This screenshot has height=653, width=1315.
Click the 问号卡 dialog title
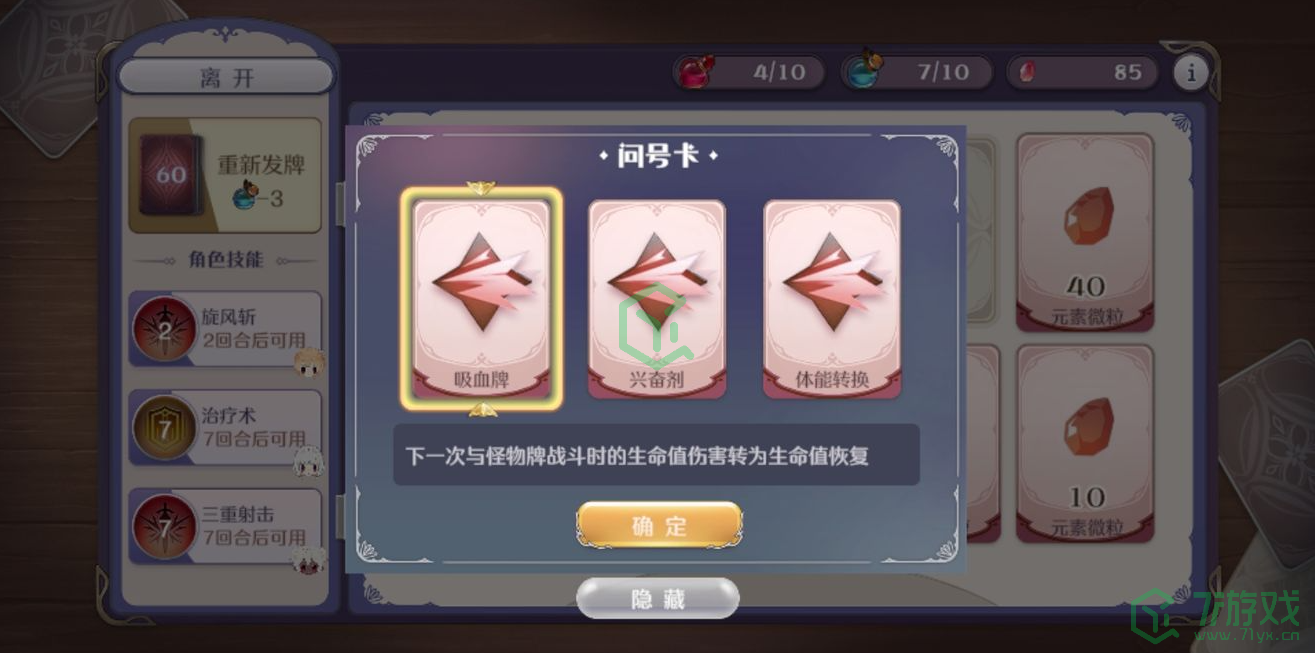(x=657, y=156)
